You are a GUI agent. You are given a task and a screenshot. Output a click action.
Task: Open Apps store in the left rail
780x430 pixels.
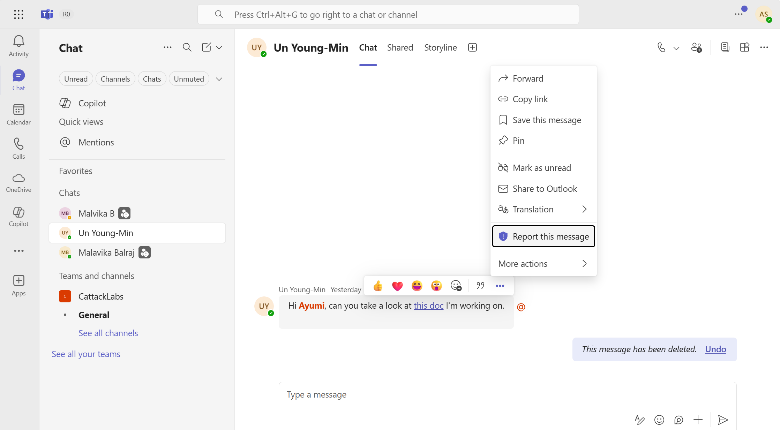coord(18,285)
